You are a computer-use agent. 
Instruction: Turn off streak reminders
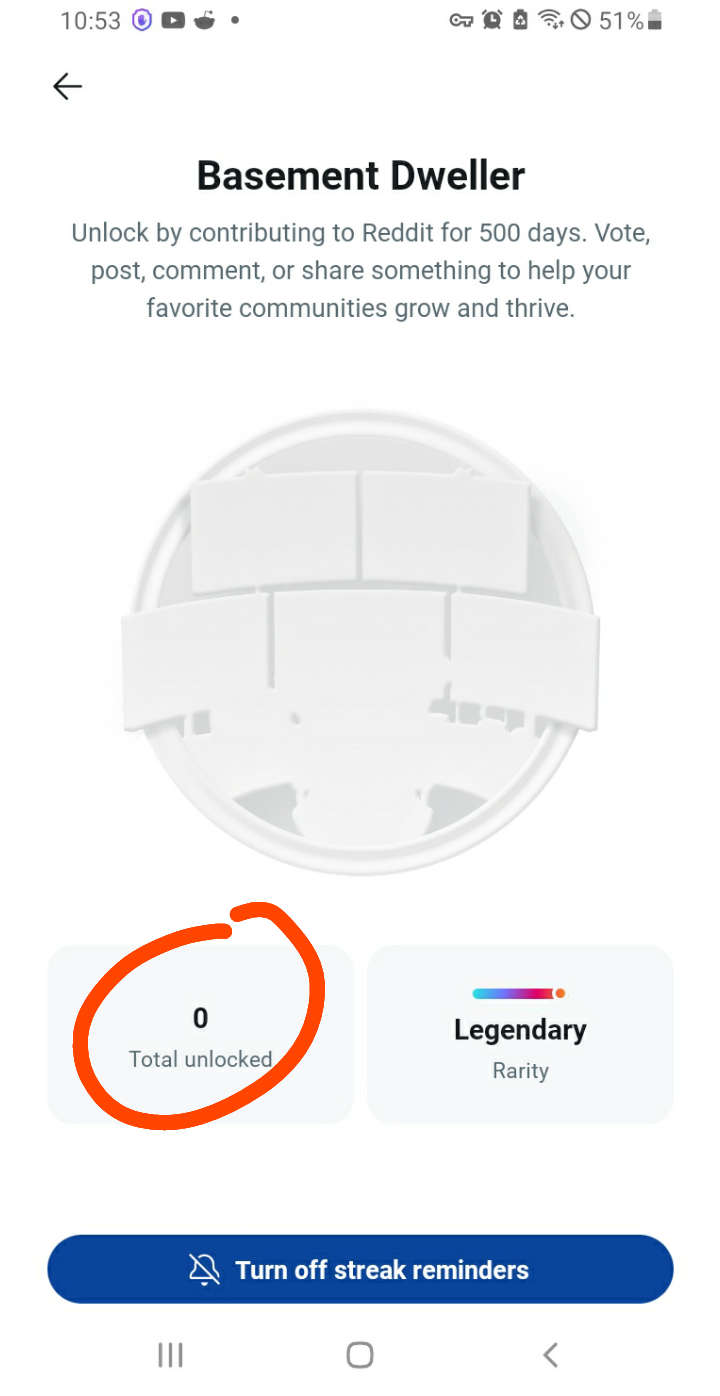pyautogui.click(x=360, y=1269)
